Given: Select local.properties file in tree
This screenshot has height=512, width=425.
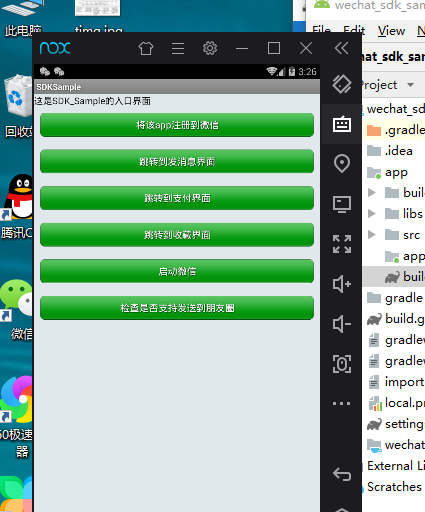Looking at the screenshot, I should point(396,403).
